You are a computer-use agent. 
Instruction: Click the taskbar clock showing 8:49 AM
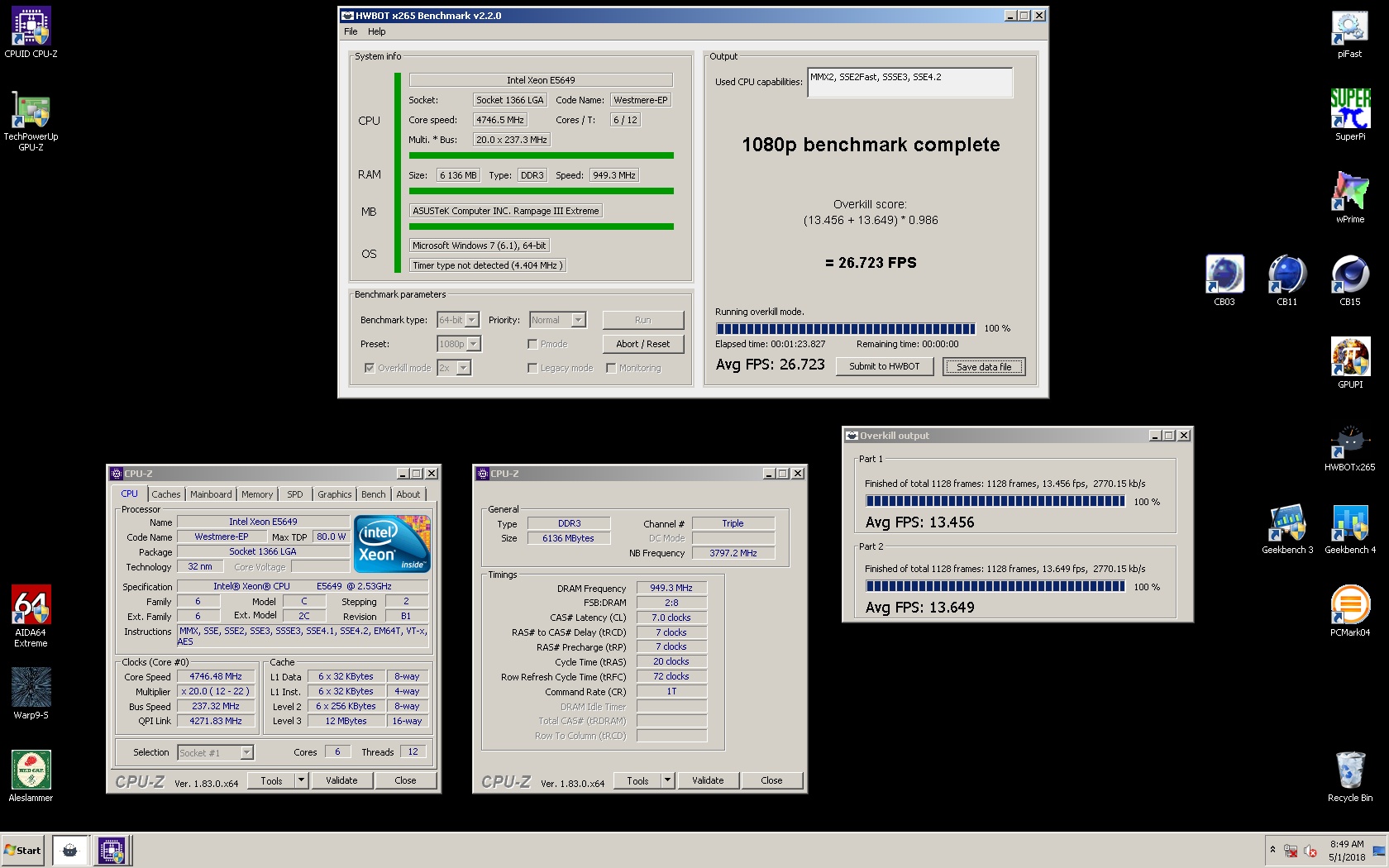point(1348,851)
